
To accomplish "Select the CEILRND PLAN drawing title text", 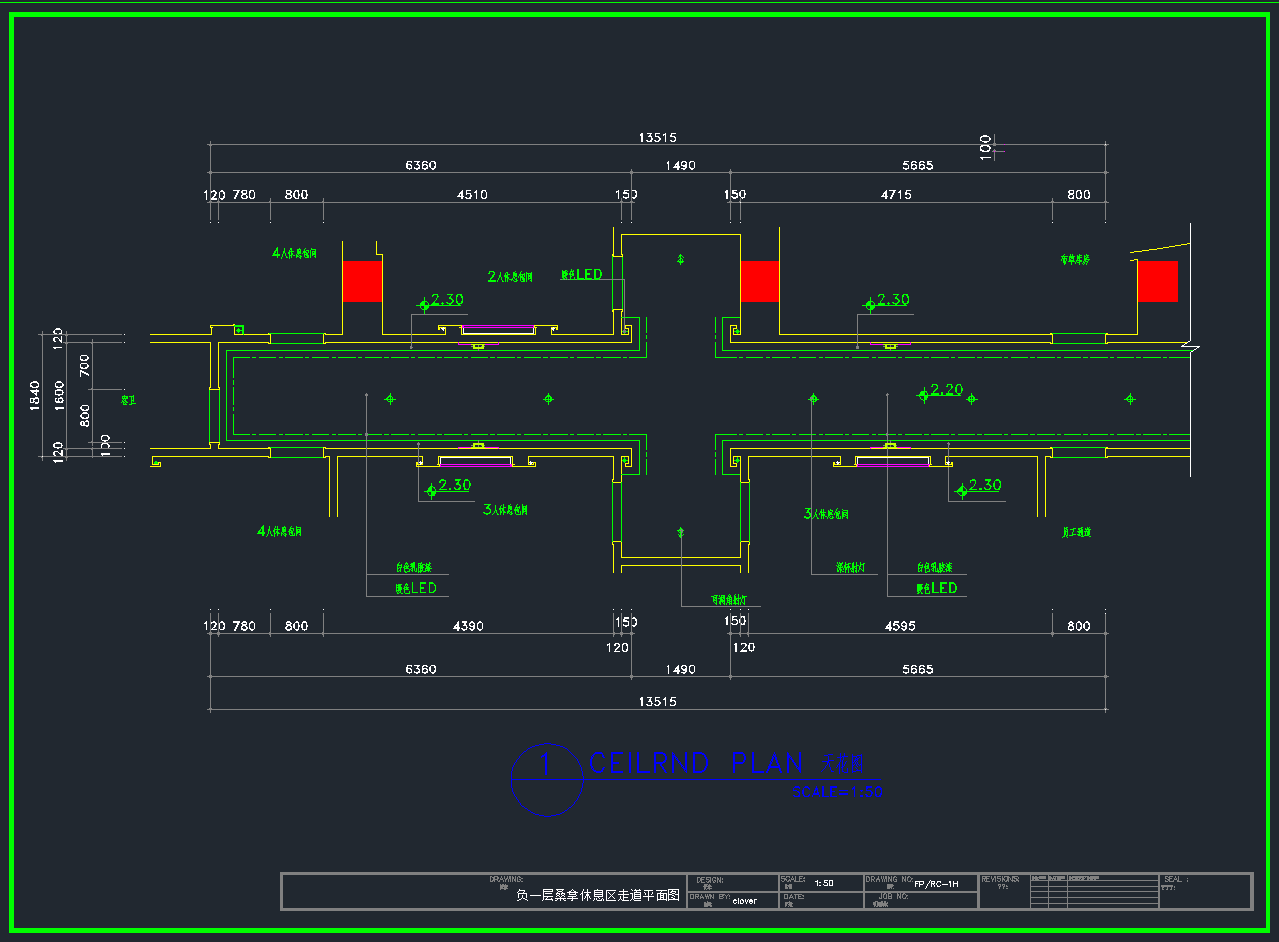I will pos(696,764).
